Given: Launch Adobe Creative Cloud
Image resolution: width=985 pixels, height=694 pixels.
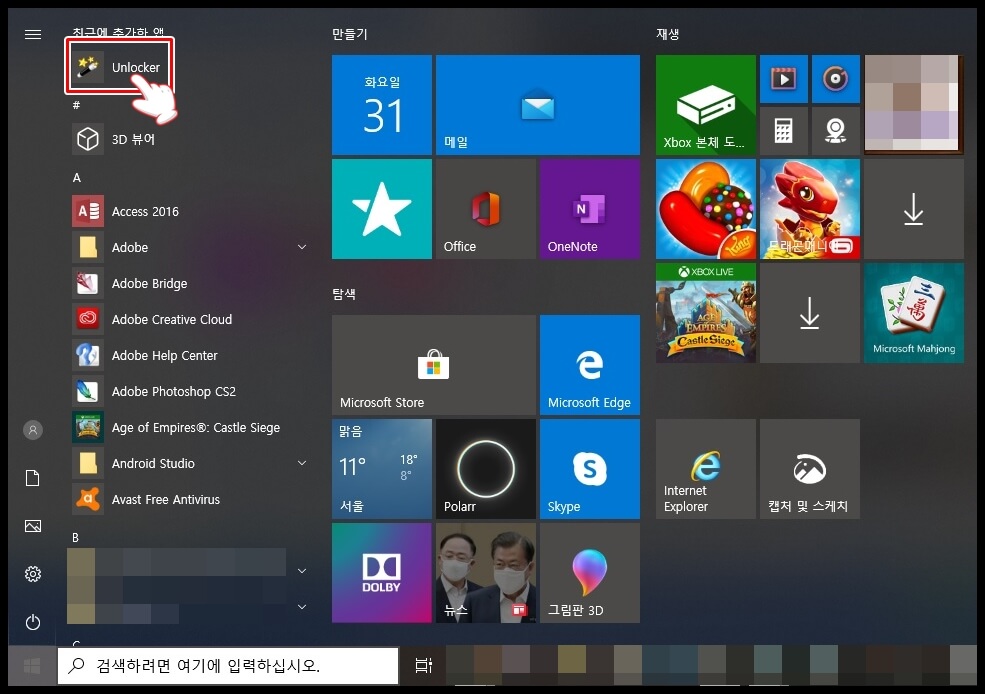Looking at the screenshot, I should (x=188, y=319).
